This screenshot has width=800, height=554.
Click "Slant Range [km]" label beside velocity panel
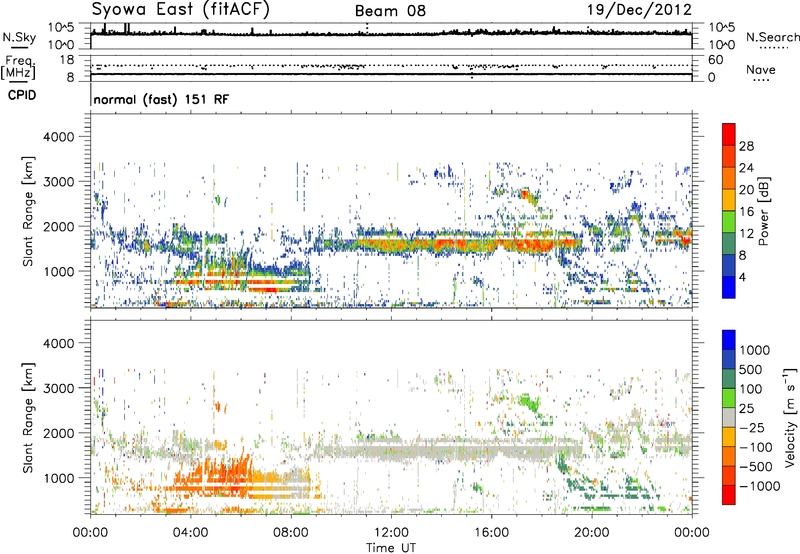click(28, 418)
